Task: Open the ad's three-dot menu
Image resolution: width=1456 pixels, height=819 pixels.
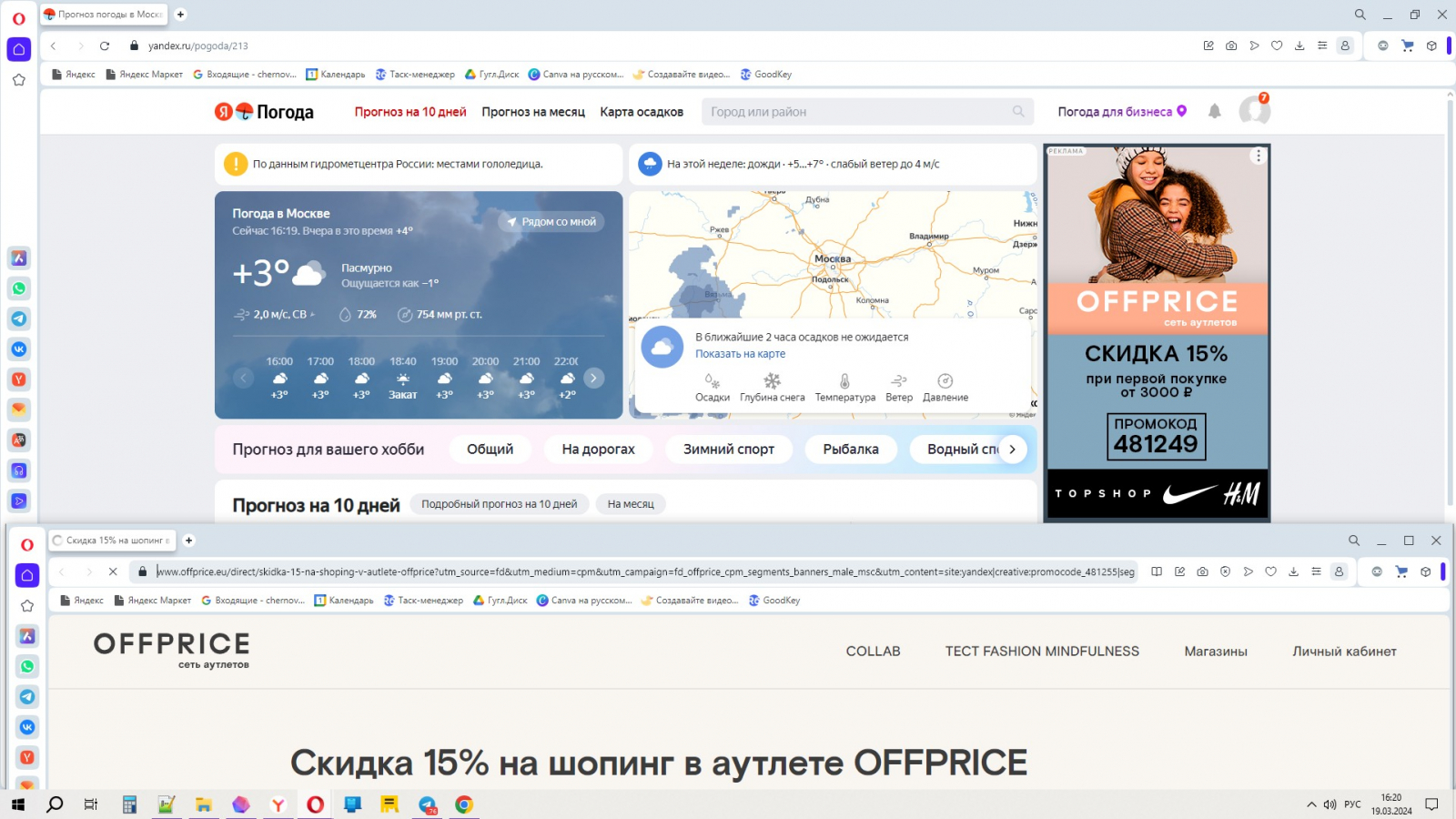Action: tap(1259, 156)
